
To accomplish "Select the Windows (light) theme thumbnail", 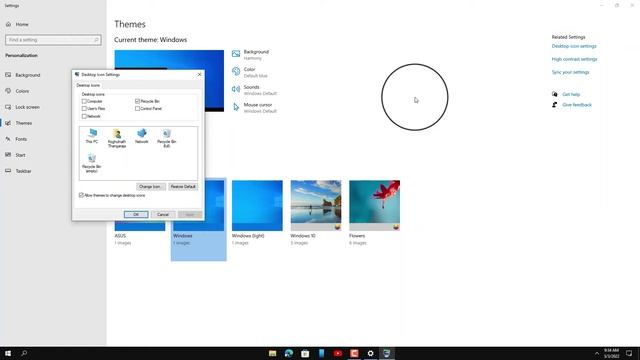I will 257,205.
